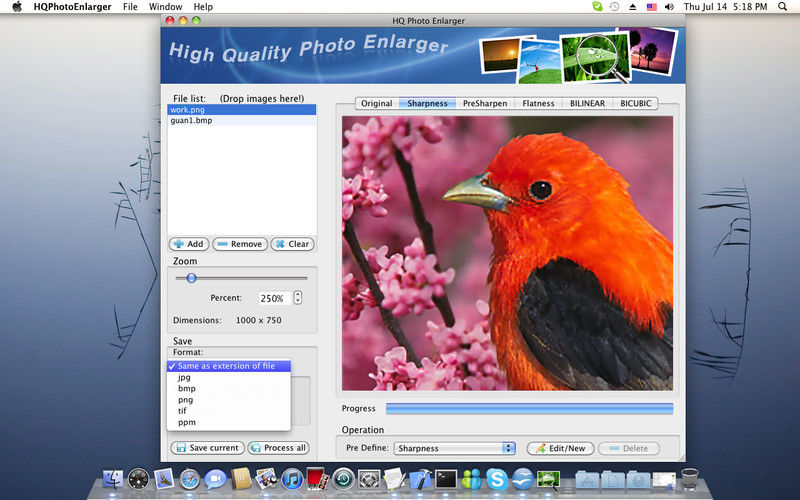Click Process all button
This screenshot has height=500, width=800.
(279, 448)
